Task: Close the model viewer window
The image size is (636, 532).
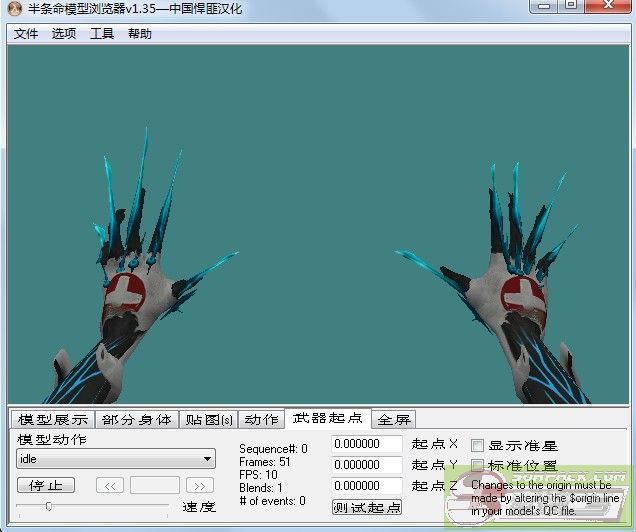Action: 608,6
